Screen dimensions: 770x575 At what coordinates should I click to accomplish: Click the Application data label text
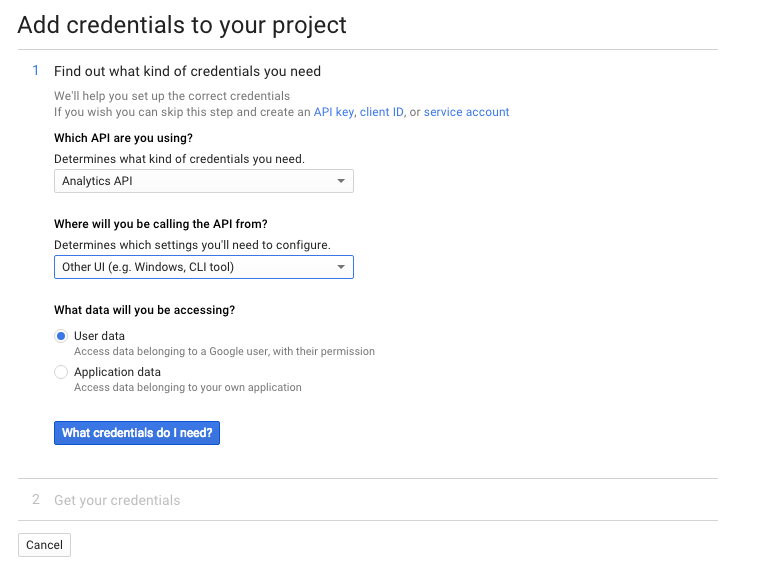(x=117, y=372)
